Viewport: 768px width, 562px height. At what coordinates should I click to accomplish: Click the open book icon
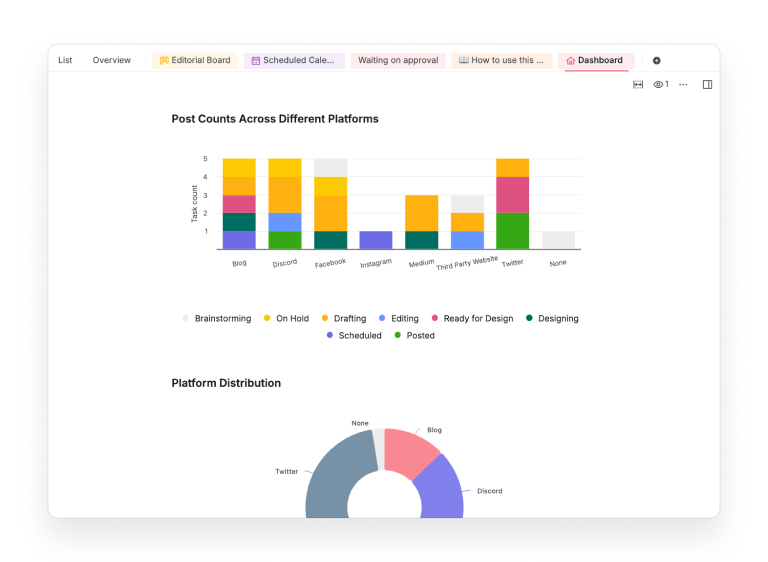tap(463, 60)
